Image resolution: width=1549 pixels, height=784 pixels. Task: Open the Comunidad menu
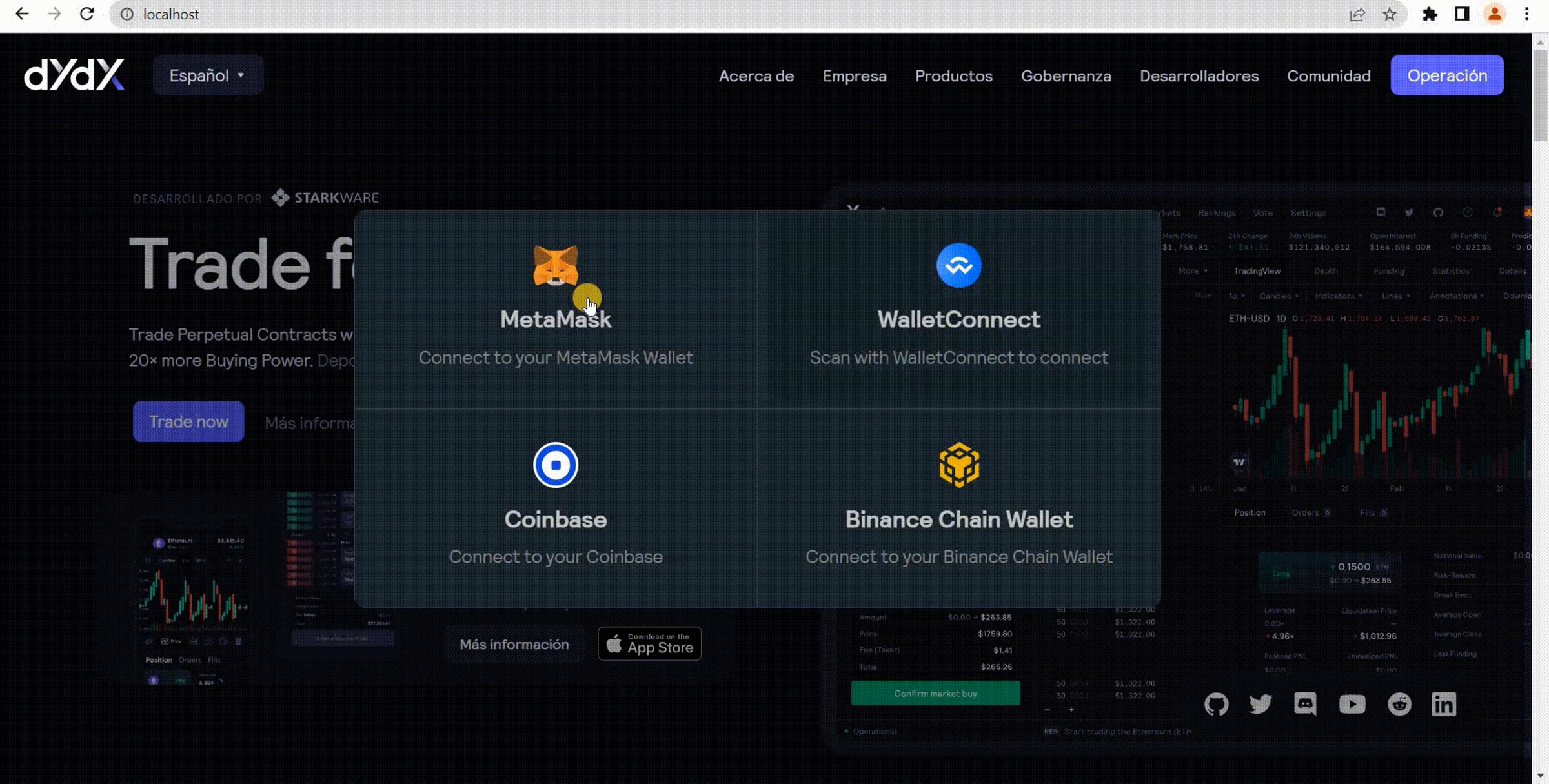coord(1329,75)
